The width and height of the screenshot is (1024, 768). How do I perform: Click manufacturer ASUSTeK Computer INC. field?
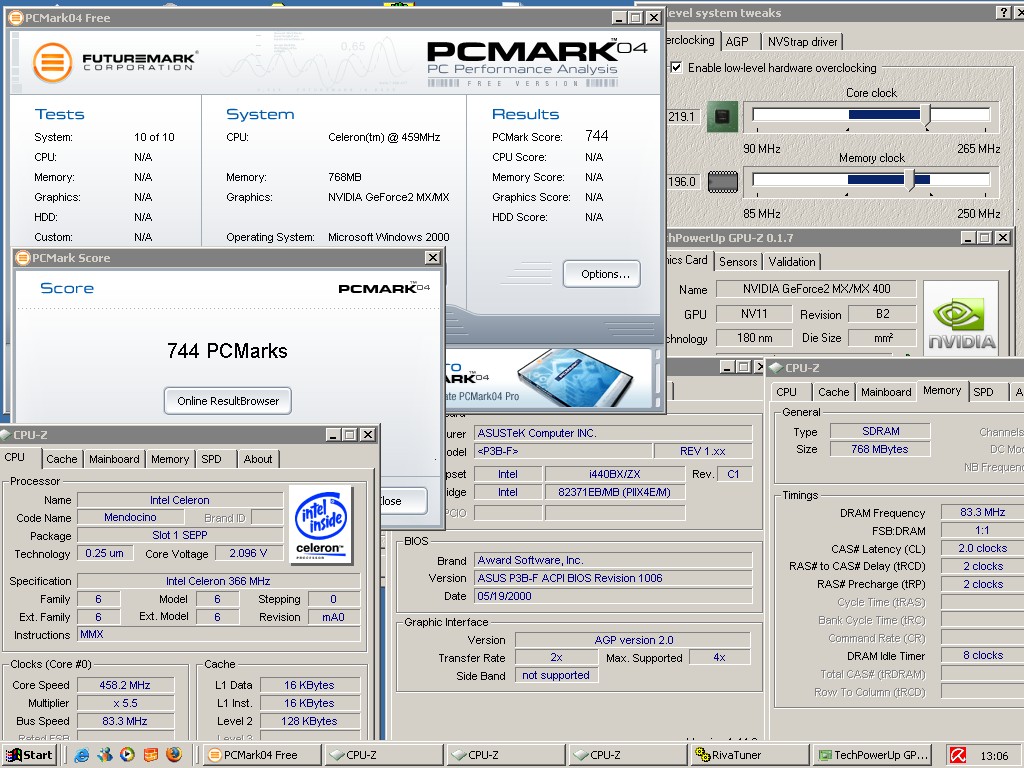click(613, 433)
